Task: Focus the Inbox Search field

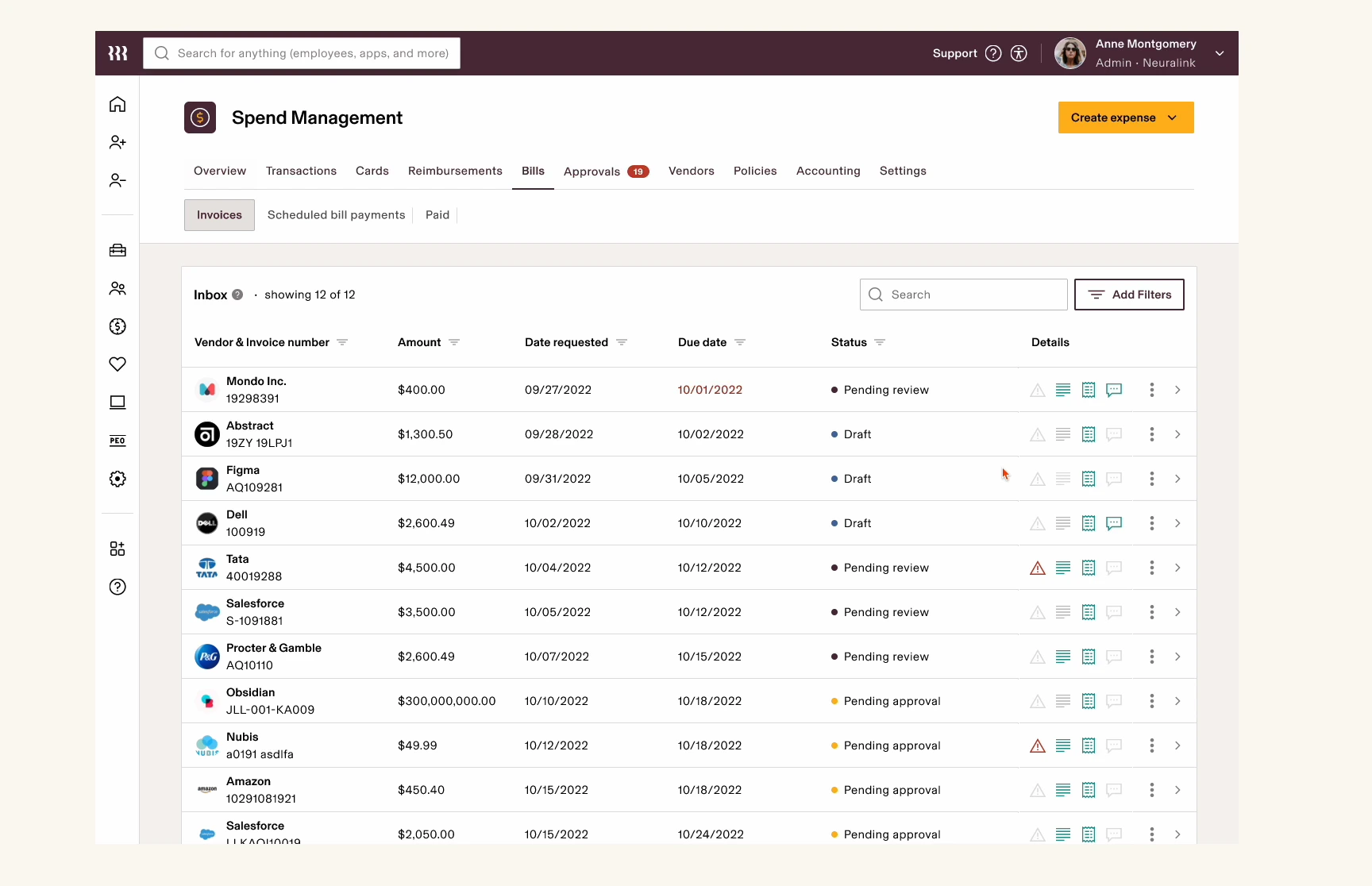Action: 964,295
